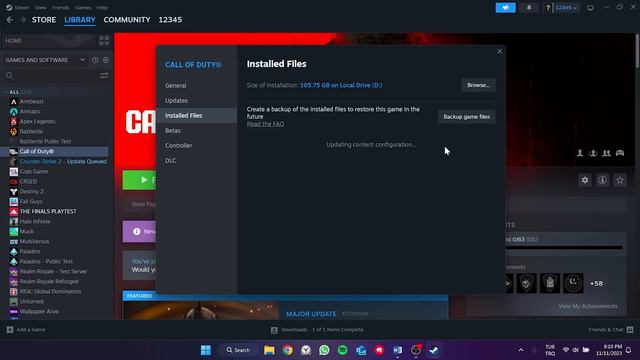Open the game info icon

pyautogui.click(x=602, y=180)
